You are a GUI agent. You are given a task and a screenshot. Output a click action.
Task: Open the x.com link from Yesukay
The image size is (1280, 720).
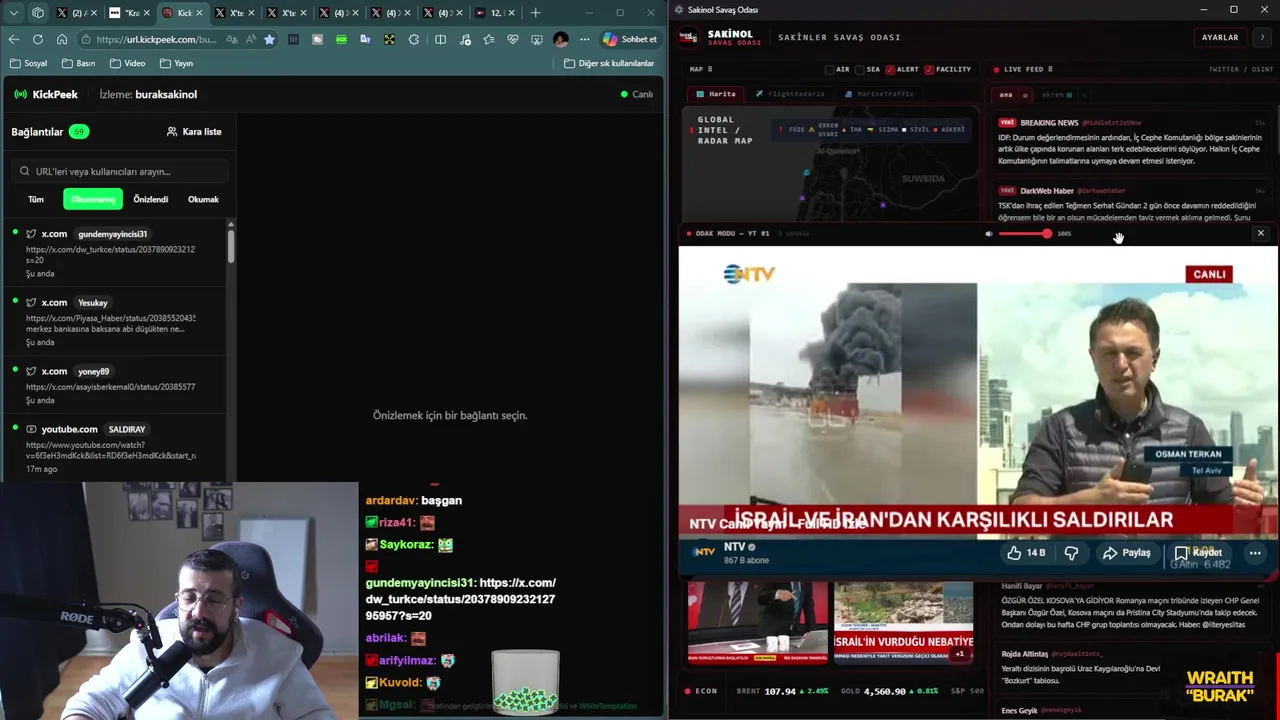pyautogui.click(x=115, y=321)
